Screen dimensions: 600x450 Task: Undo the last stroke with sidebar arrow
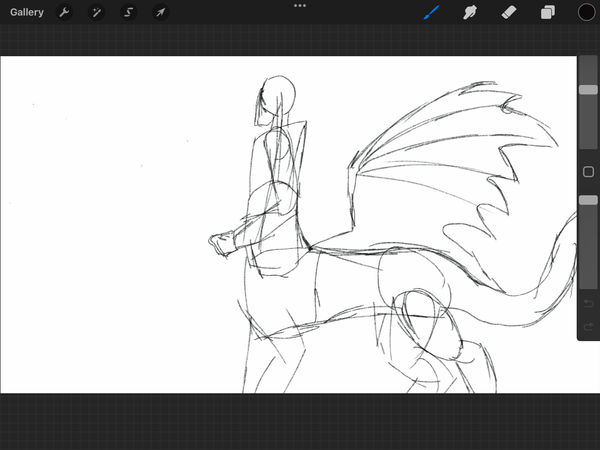coord(588,304)
